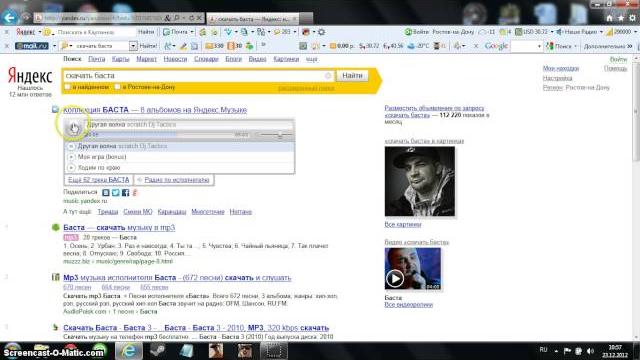Click Найти! button on Mail.ru toolbar
The height and width of the screenshot is (360, 640).
pyautogui.click(x=148, y=46)
